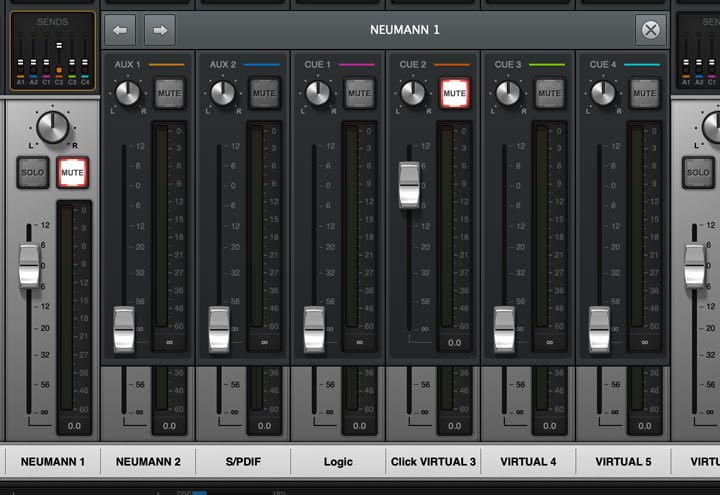This screenshot has height=495, width=720.
Task: Select the VIRTUAL 4 channel name
Action: click(528, 461)
